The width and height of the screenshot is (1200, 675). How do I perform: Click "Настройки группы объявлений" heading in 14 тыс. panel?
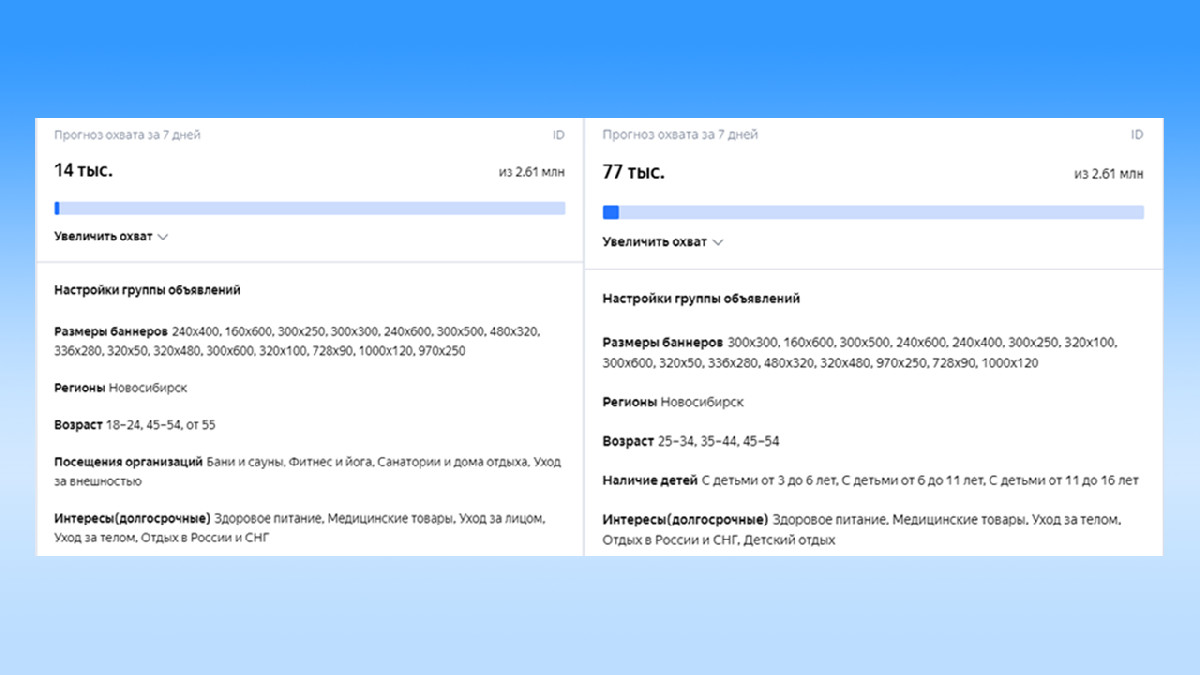pyautogui.click(x=147, y=290)
